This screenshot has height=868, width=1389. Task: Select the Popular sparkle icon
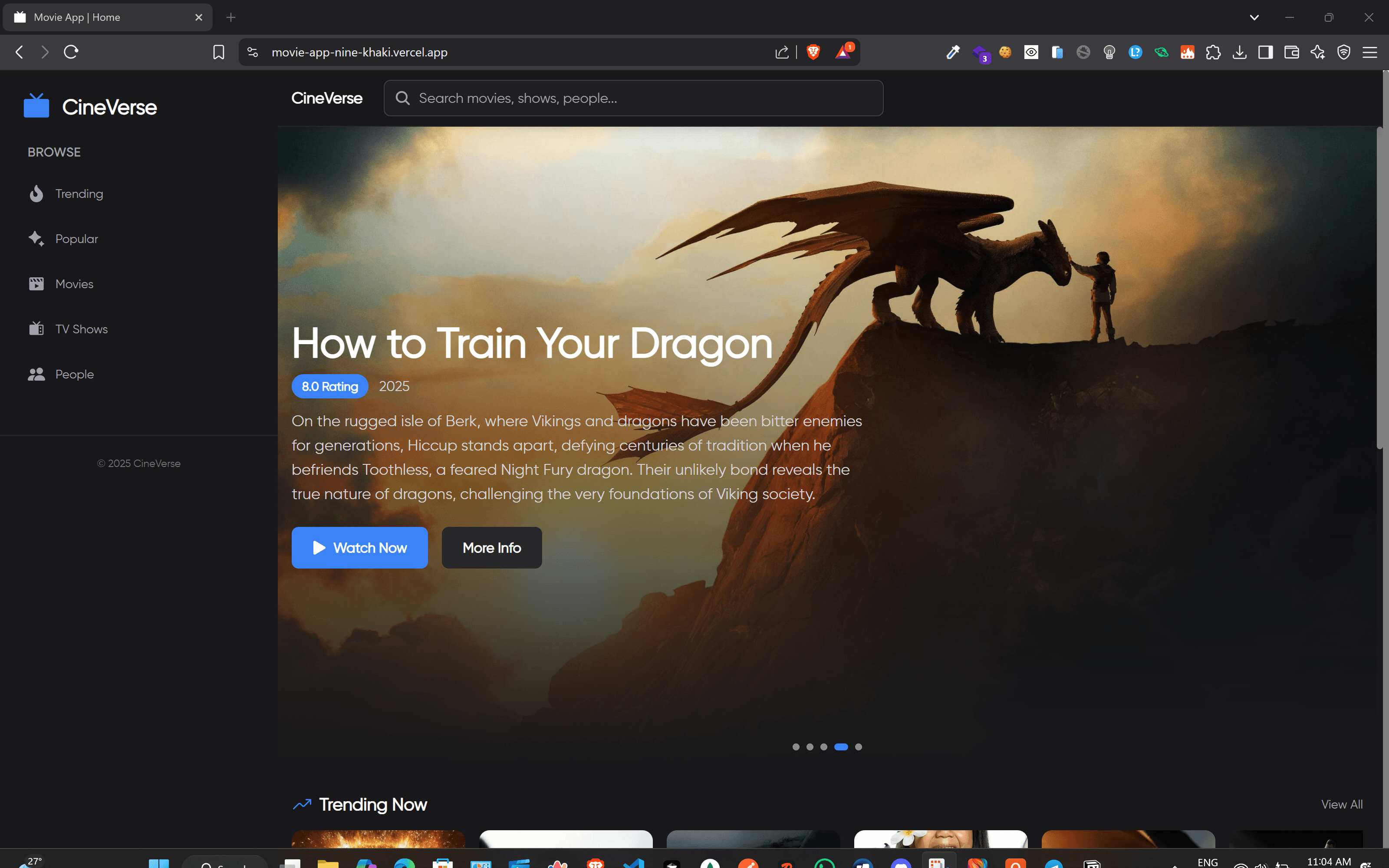click(36, 239)
